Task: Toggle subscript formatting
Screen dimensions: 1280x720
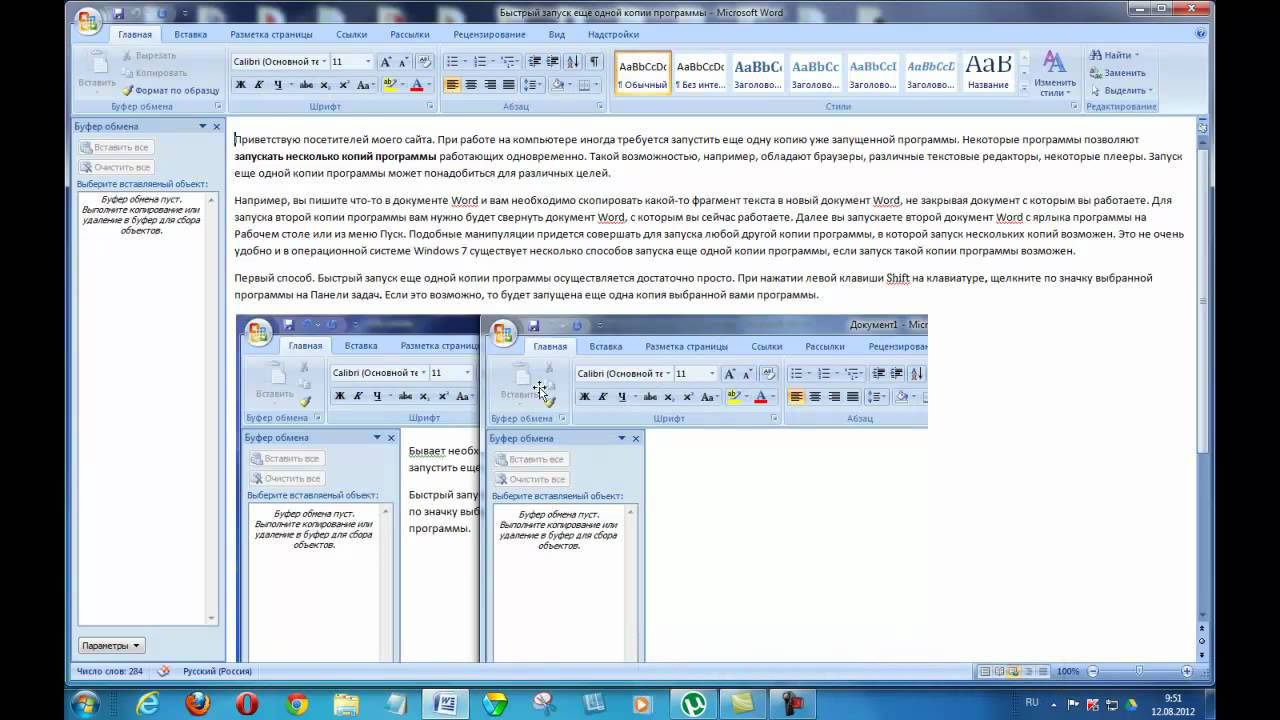Action: click(x=323, y=85)
